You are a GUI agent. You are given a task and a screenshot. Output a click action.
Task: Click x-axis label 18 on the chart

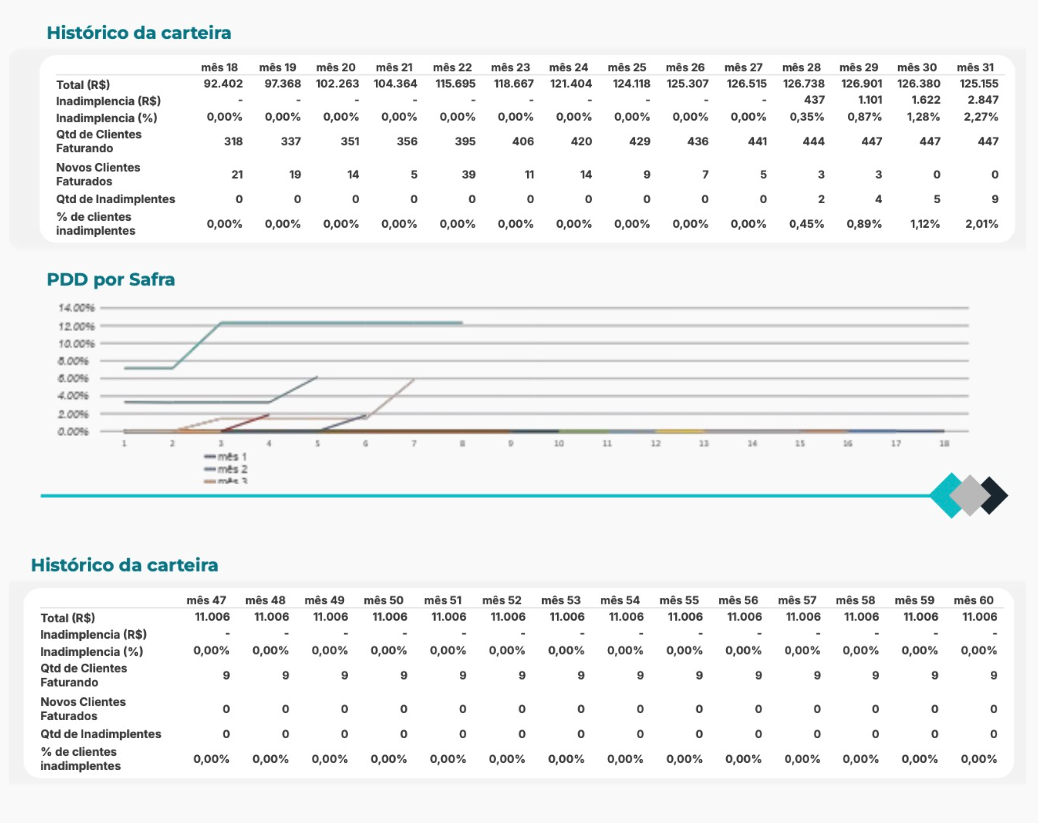[943, 442]
